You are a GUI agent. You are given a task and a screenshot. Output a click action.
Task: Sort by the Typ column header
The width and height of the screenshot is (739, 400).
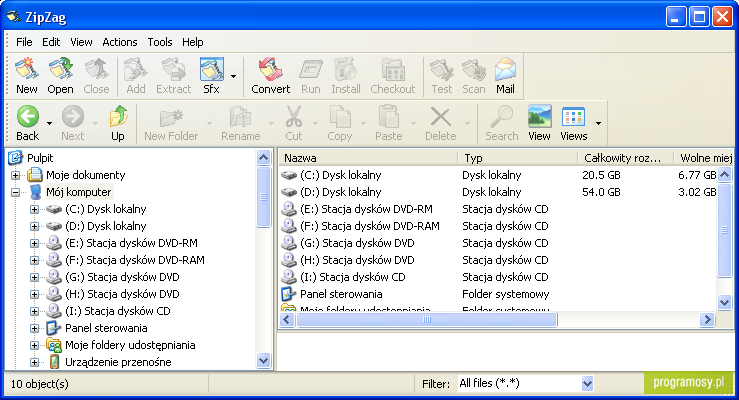pyautogui.click(x=518, y=158)
